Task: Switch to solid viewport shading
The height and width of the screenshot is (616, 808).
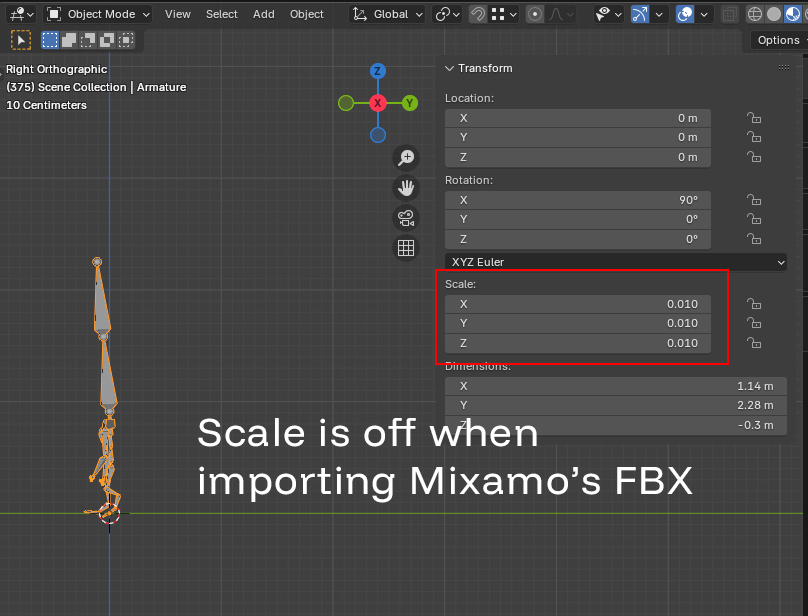Action: 773,14
